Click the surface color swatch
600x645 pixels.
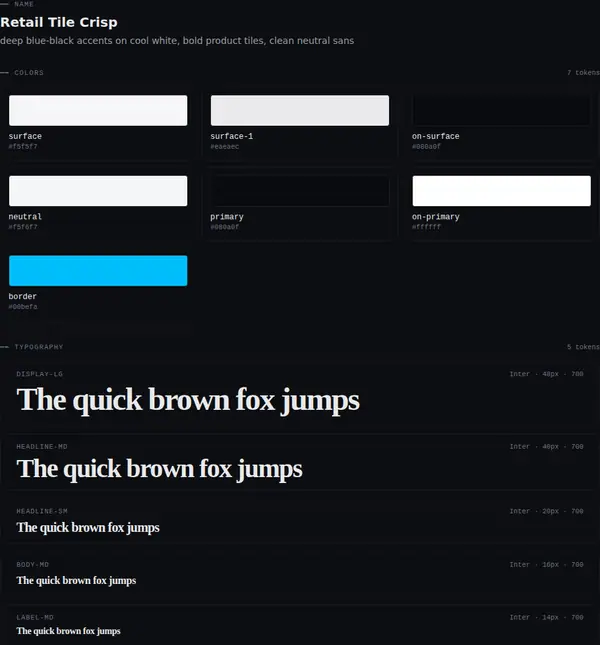tap(98, 111)
